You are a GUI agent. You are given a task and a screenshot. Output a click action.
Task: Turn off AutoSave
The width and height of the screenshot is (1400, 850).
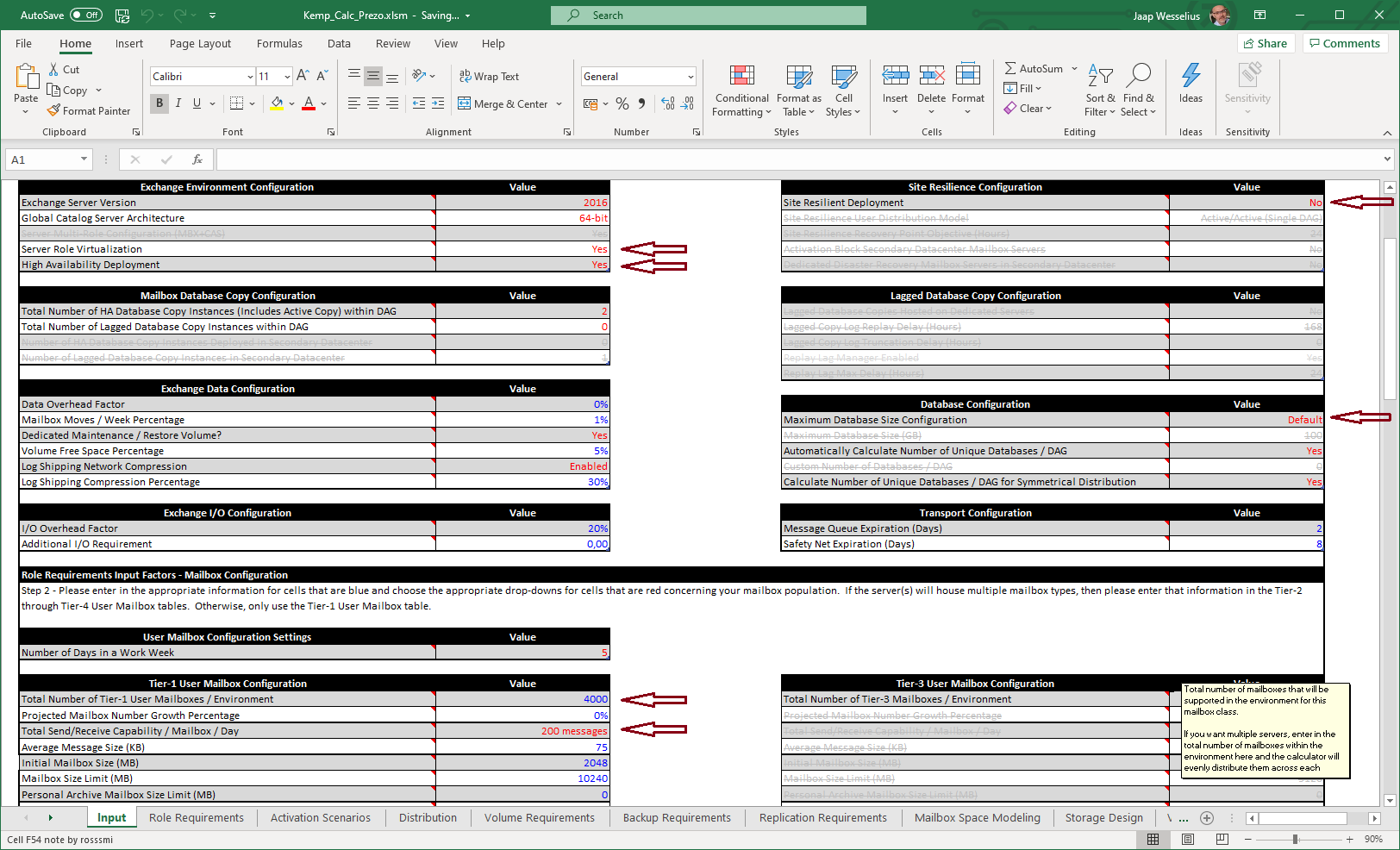click(x=84, y=15)
